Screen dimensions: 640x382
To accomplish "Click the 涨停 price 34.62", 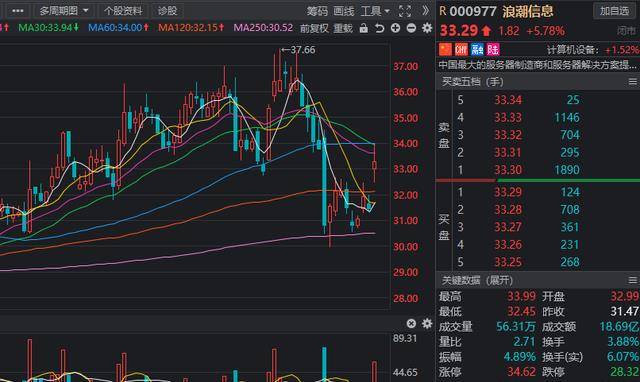I will coord(521,372).
